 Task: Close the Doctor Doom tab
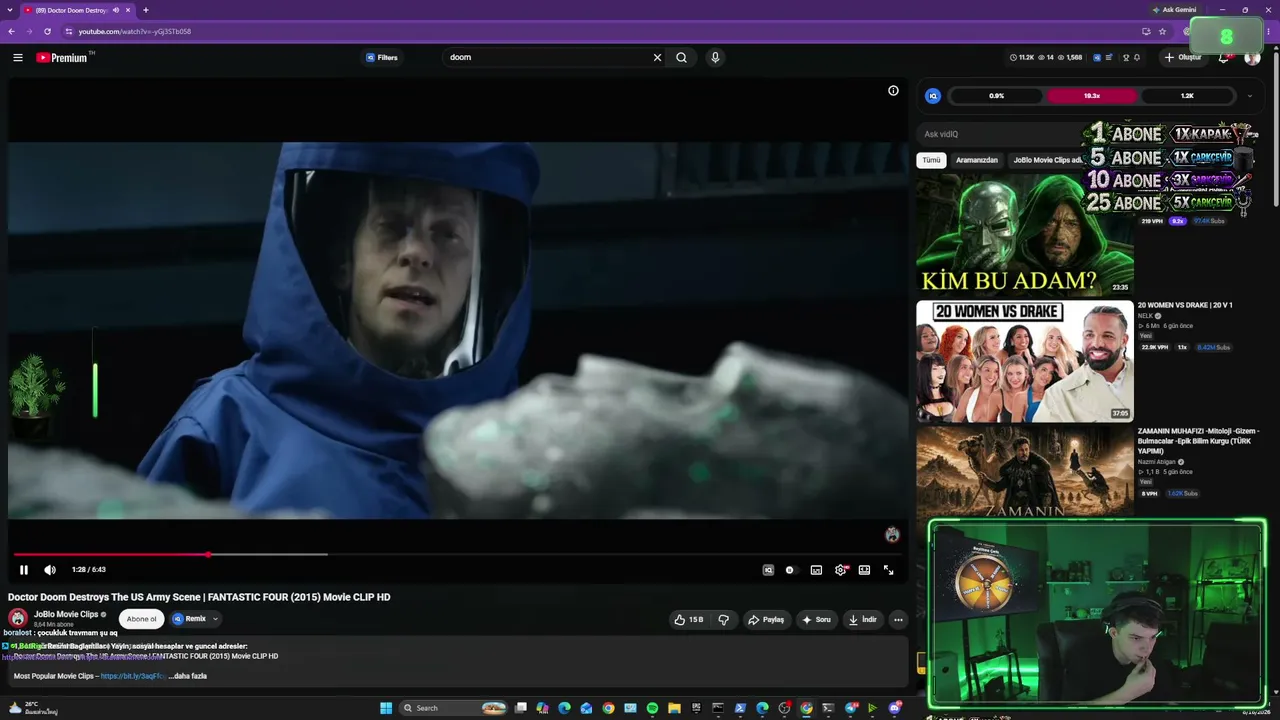(x=128, y=10)
